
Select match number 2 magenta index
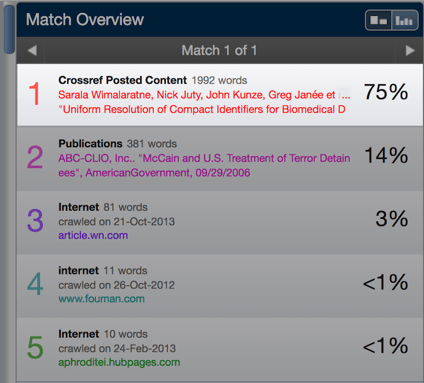(x=35, y=157)
